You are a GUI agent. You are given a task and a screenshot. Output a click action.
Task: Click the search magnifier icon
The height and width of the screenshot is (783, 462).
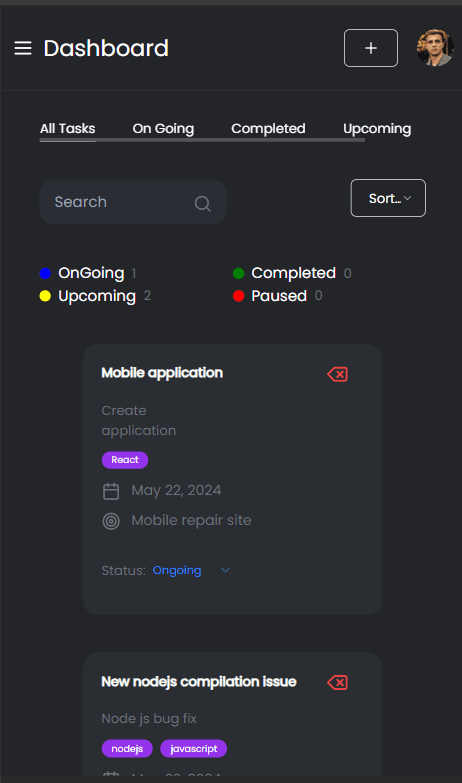pos(202,203)
